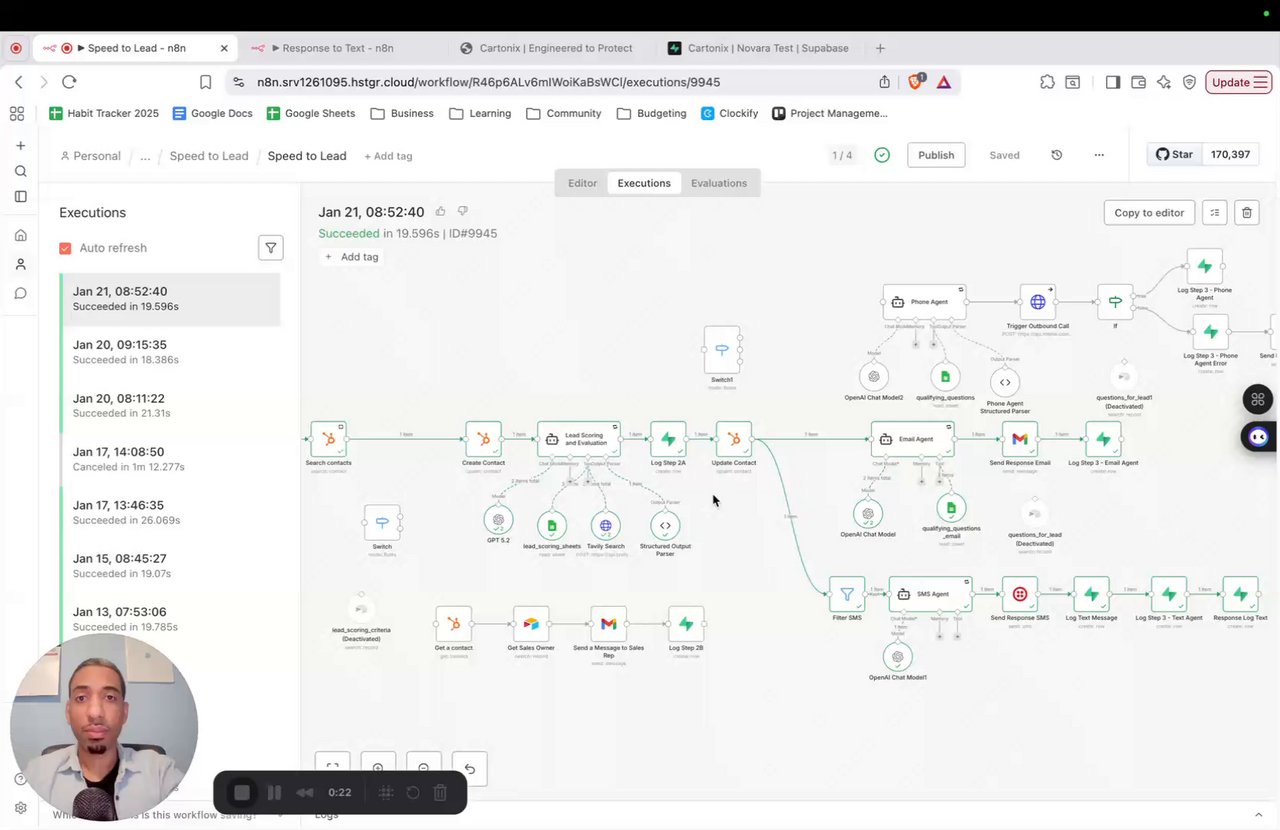Screen dimensions: 1280x830
Task: Click the browser address bar URL
Action: [488, 82]
